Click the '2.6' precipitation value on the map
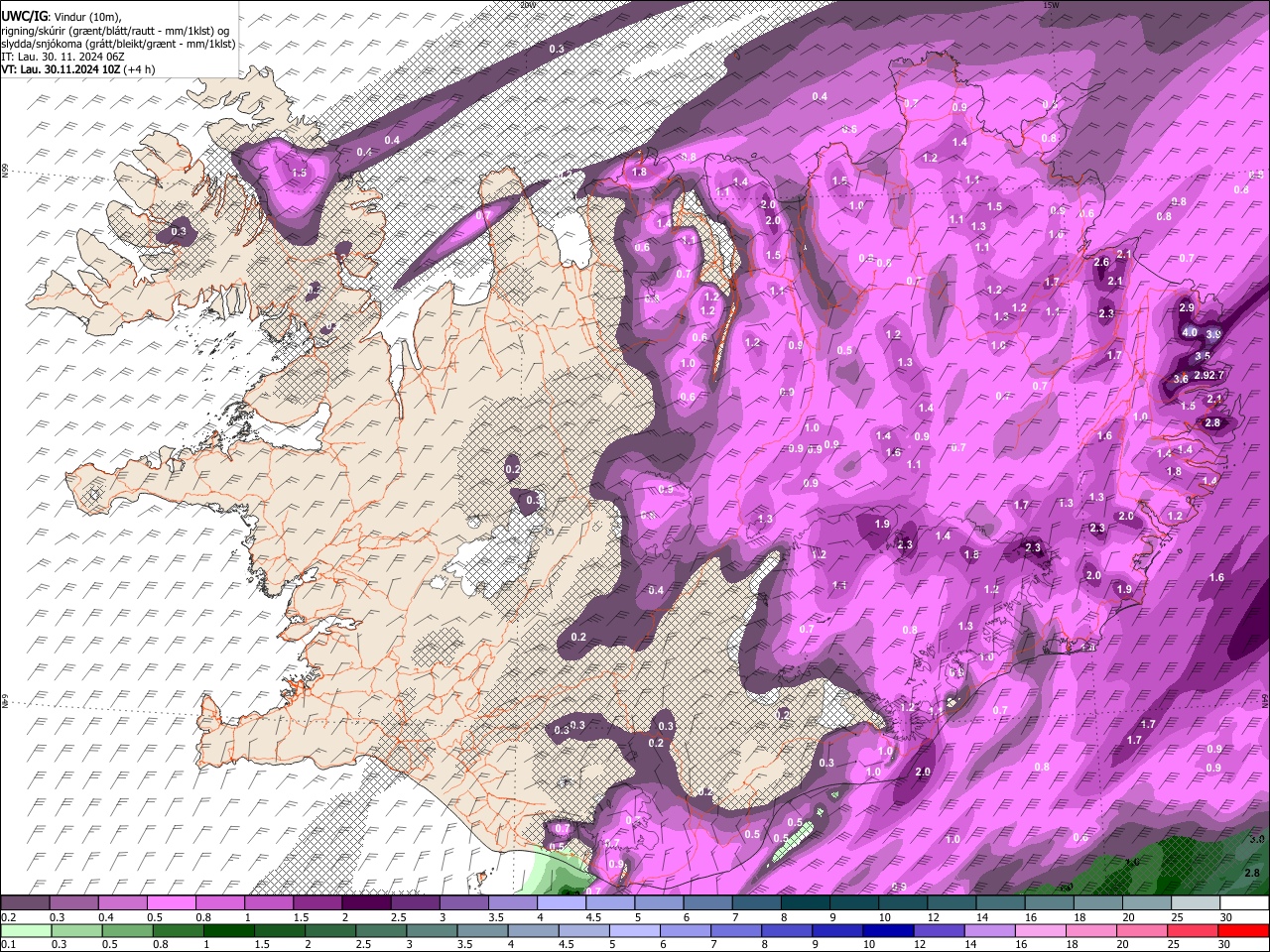1270x952 pixels. 1100,263
